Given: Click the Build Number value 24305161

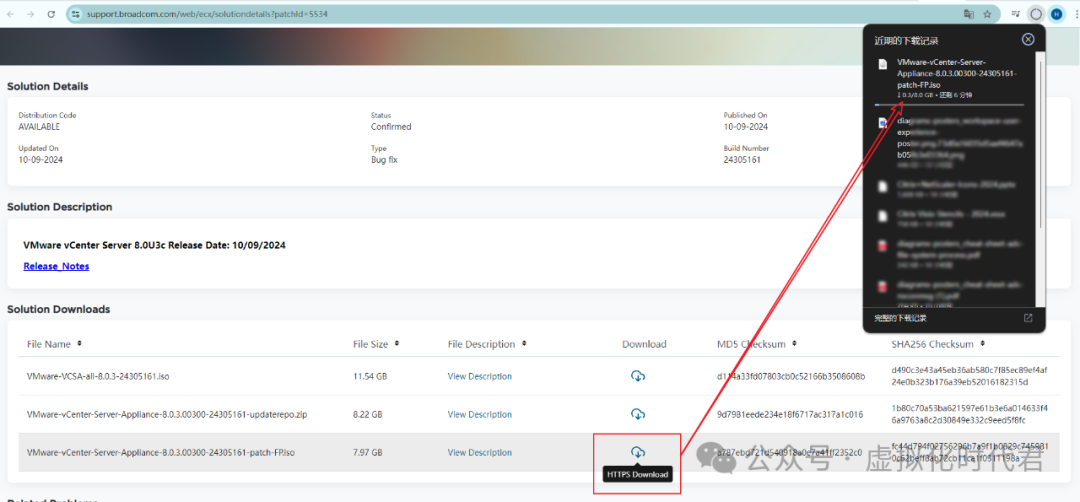Looking at the screenshot, I should 740,160.
